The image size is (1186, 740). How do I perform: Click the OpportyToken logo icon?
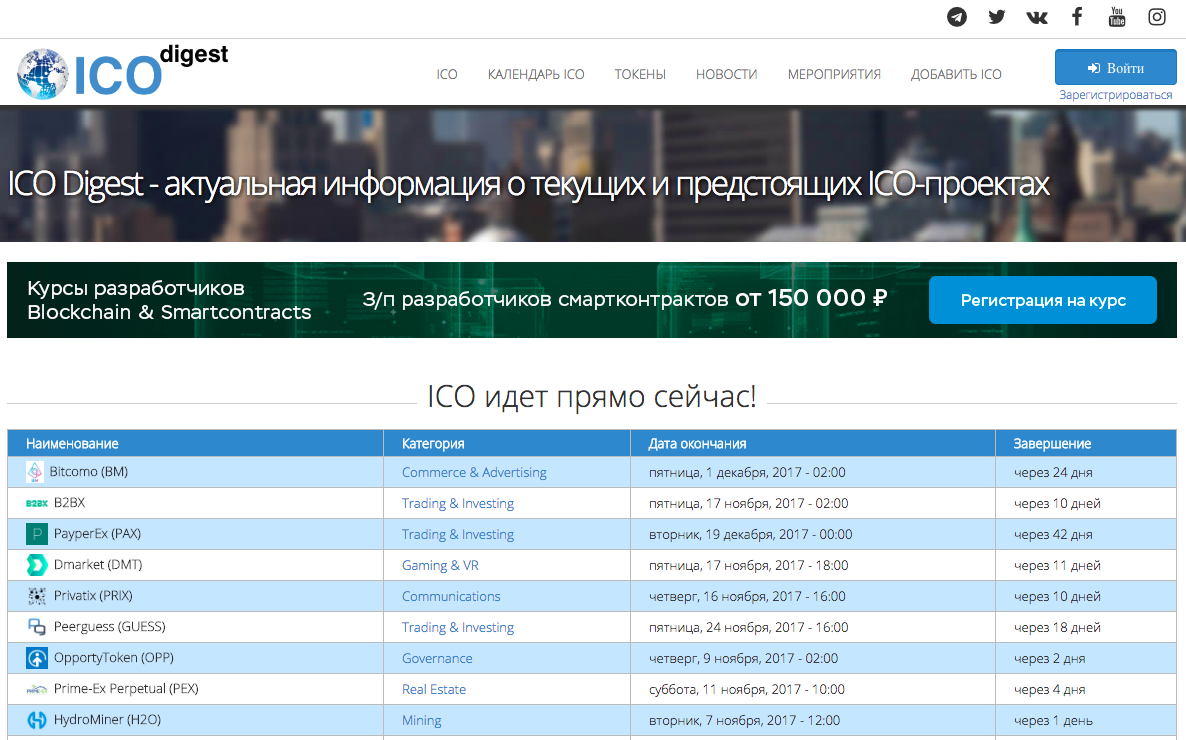click(37, 658)
